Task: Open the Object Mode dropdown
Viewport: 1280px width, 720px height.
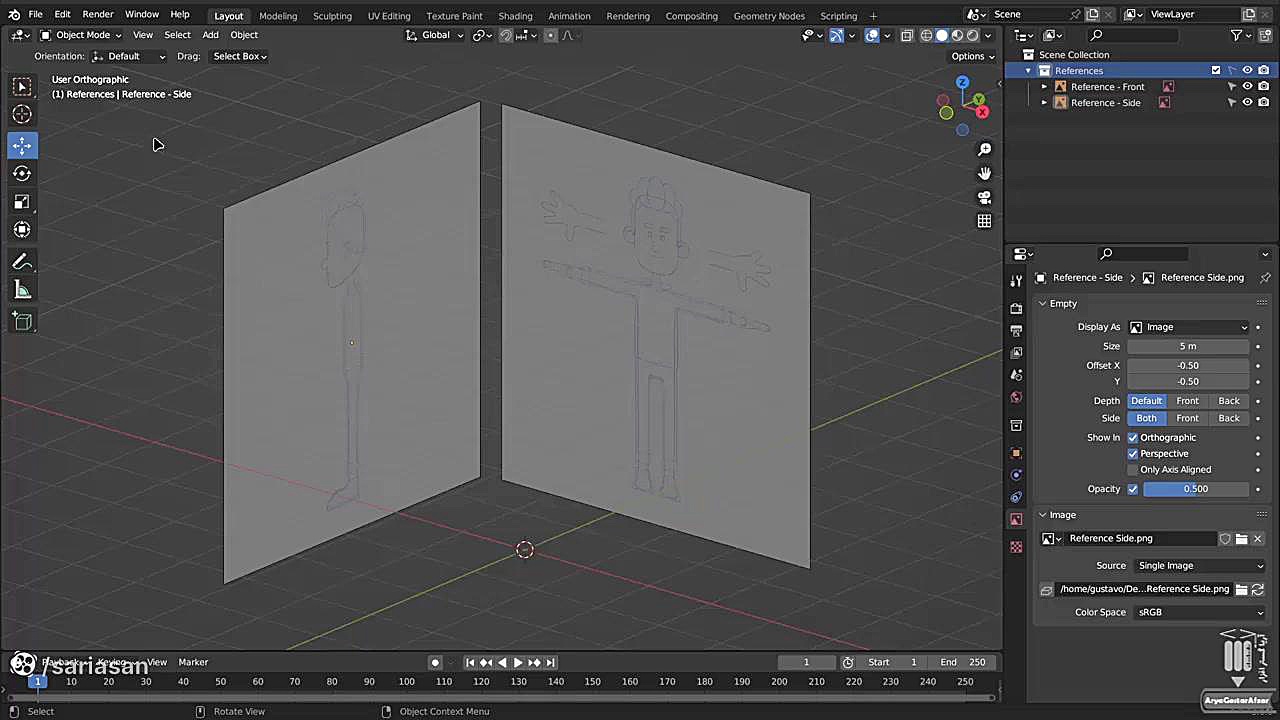Action: (81, 35)
